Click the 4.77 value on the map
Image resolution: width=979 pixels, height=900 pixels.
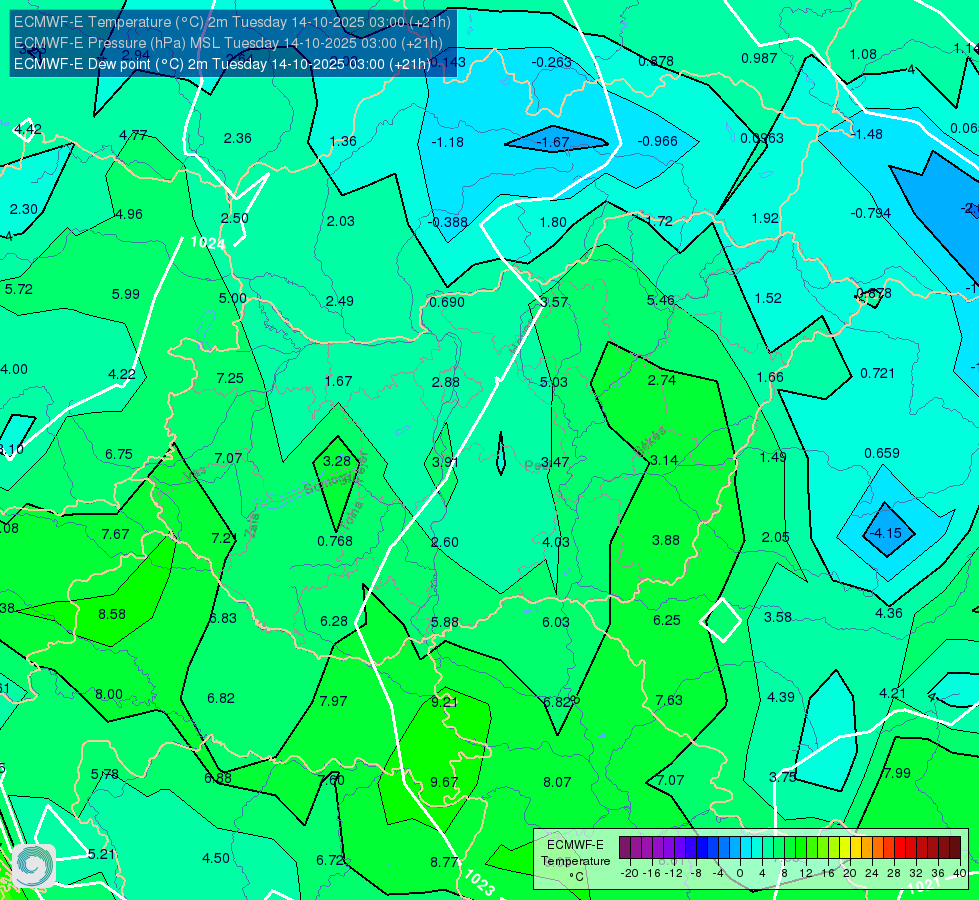pos(133,136)
